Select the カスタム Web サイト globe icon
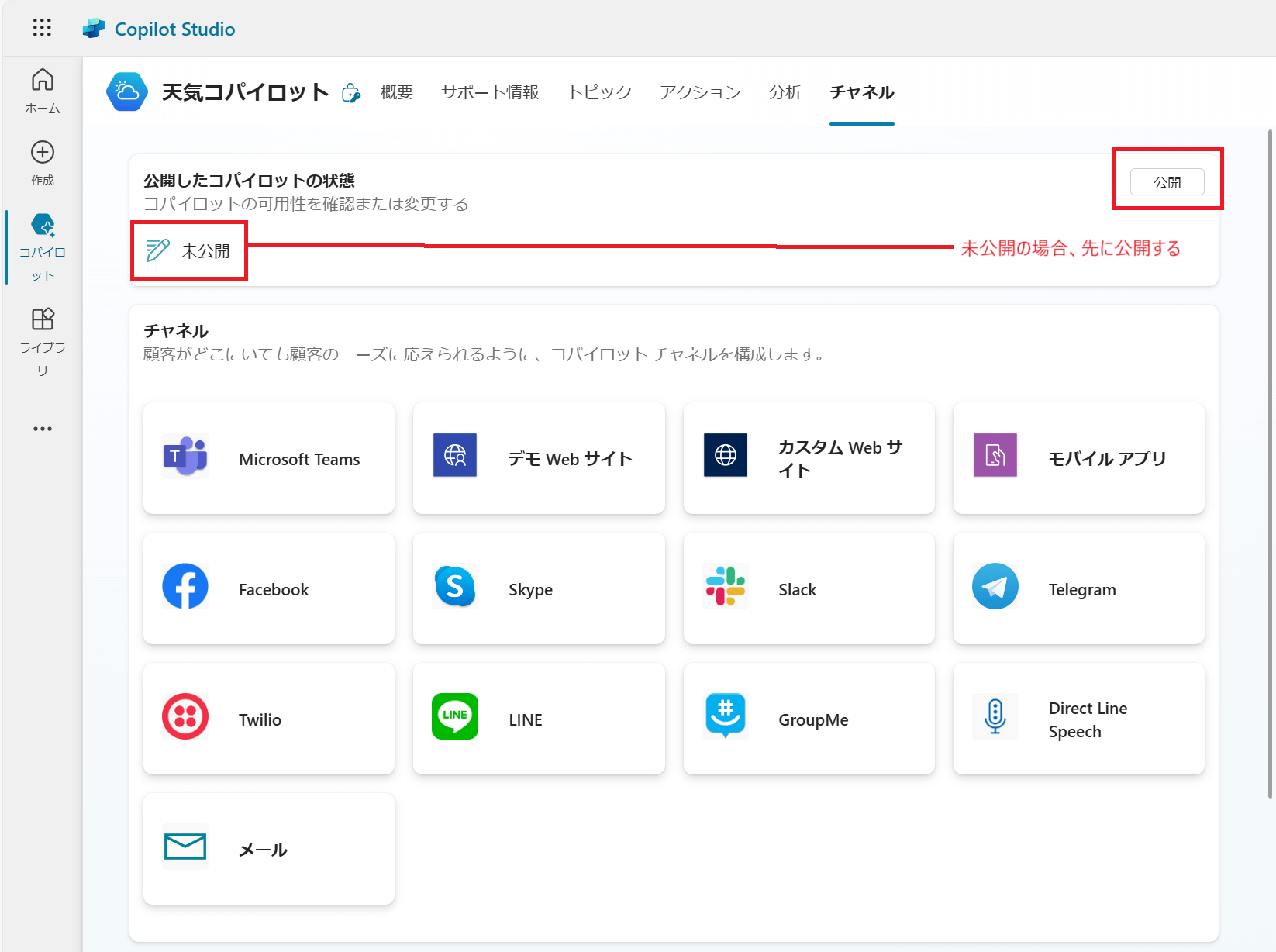The image size is (1276, 952). [x=726, y=455]
